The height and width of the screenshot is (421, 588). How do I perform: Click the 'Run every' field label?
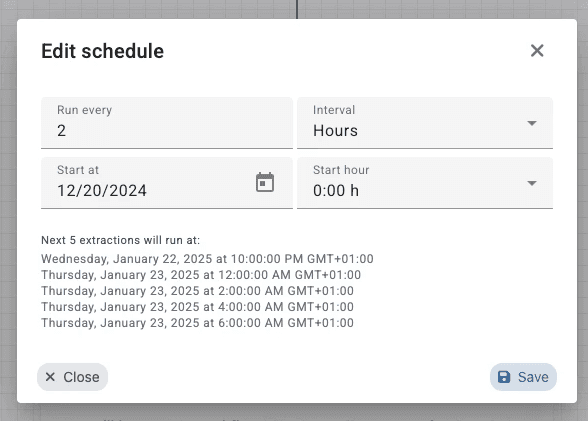coord(84,110)
